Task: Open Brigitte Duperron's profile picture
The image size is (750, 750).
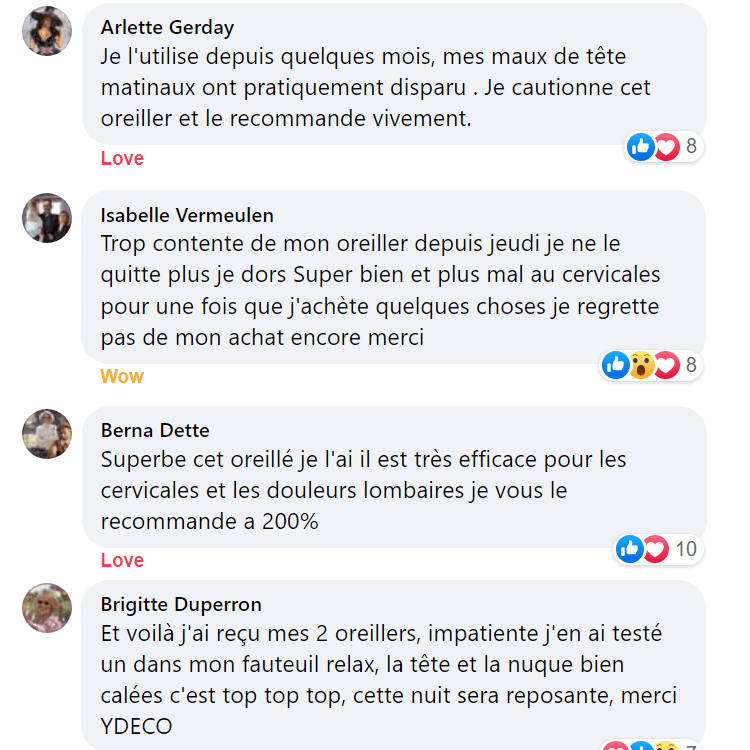Action: coord(47,608)
